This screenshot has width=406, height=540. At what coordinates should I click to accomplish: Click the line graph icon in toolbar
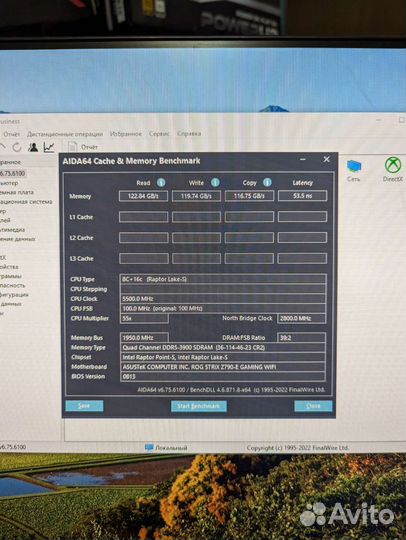49,147
